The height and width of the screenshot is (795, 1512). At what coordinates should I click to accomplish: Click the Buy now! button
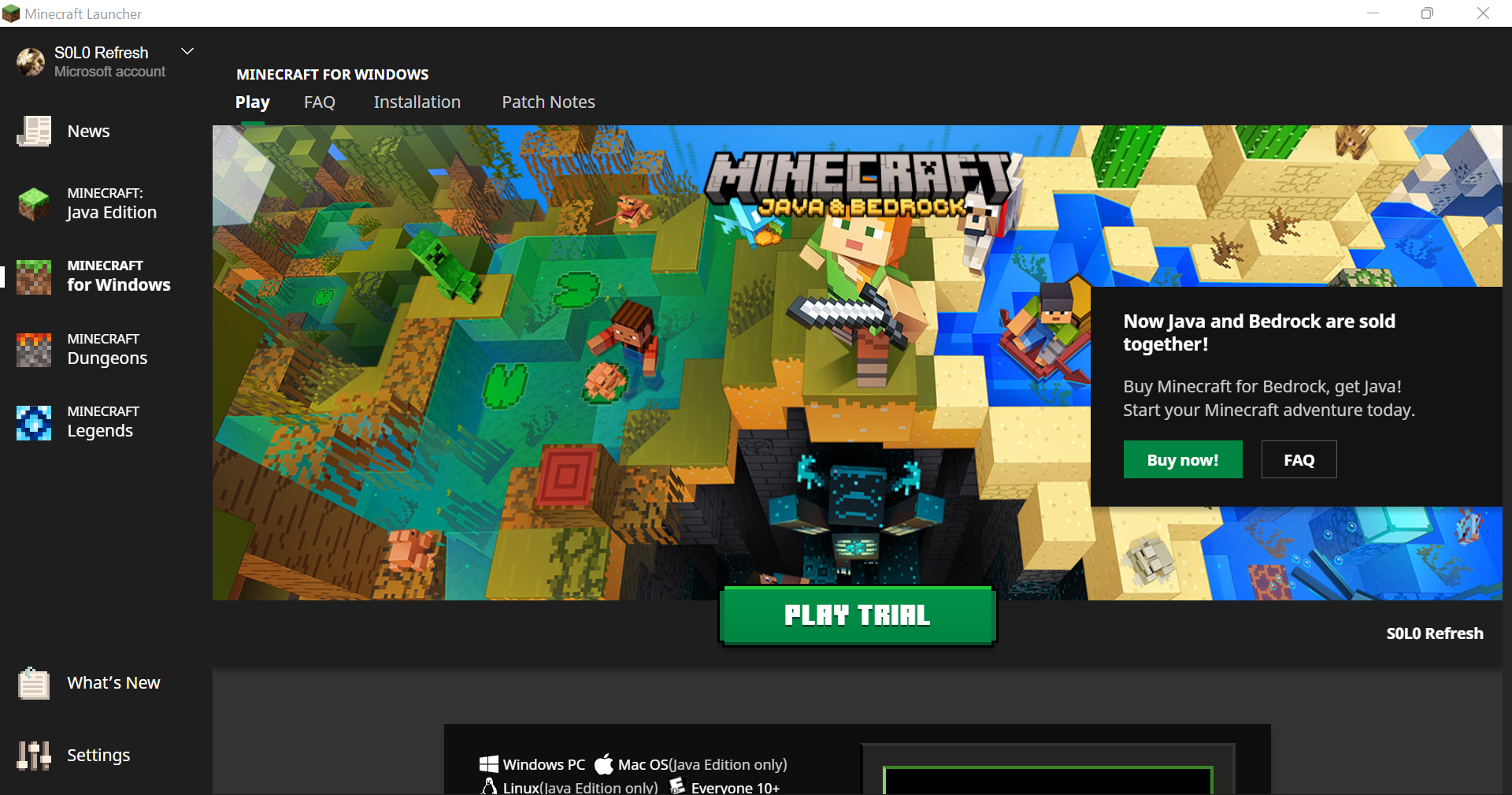pyautogui.click(x=1183, y=459)
